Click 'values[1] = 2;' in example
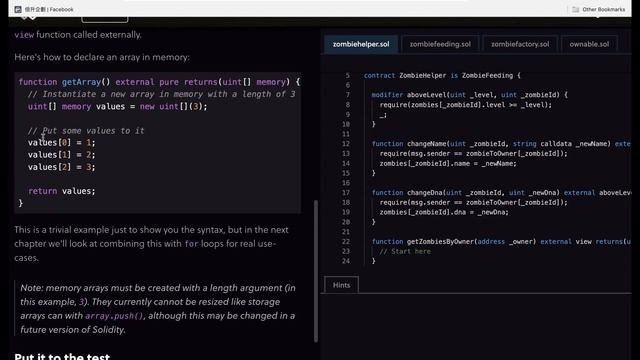Image resolution: width=640 pixels, height=360 pixels. tap(62, 155)
